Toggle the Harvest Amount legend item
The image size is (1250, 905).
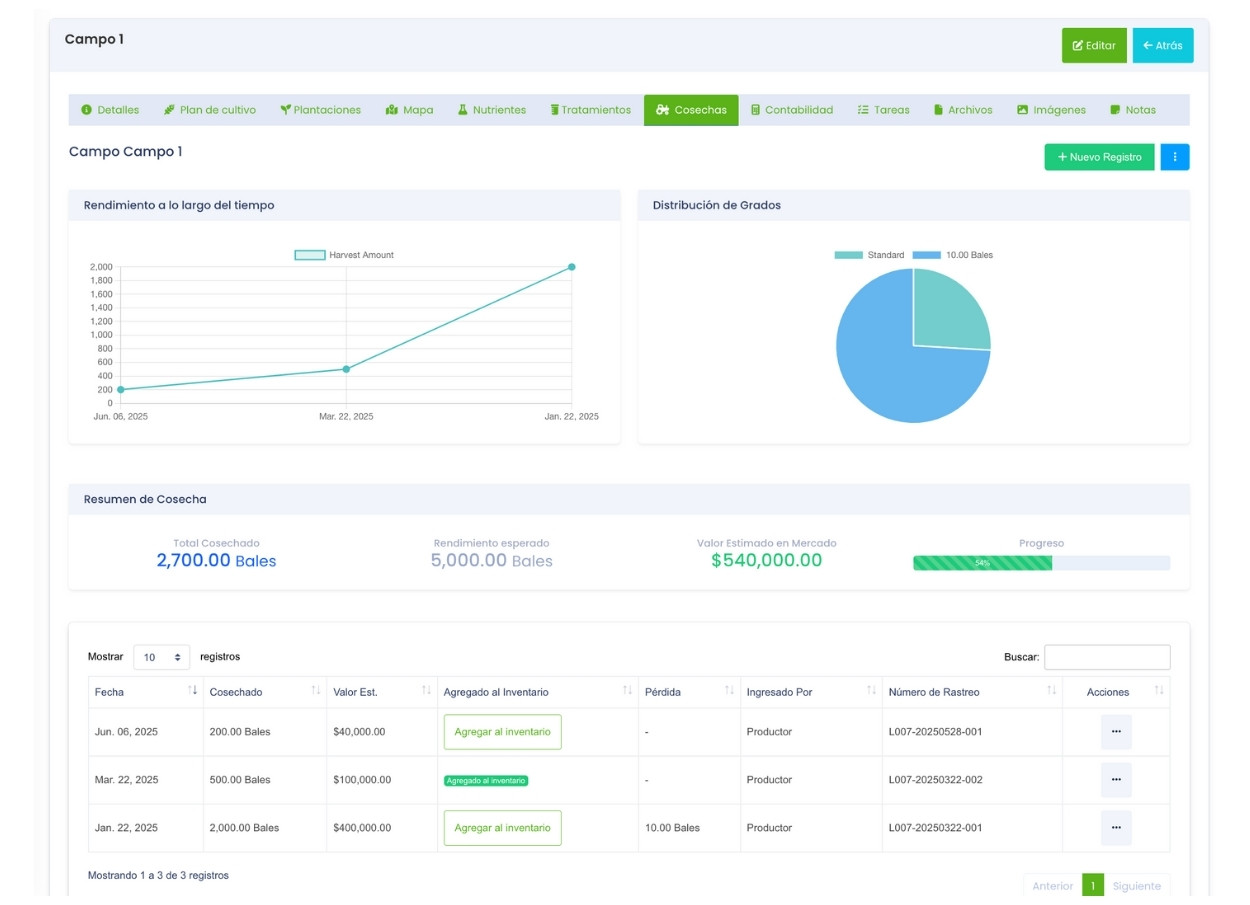[344, 255]
